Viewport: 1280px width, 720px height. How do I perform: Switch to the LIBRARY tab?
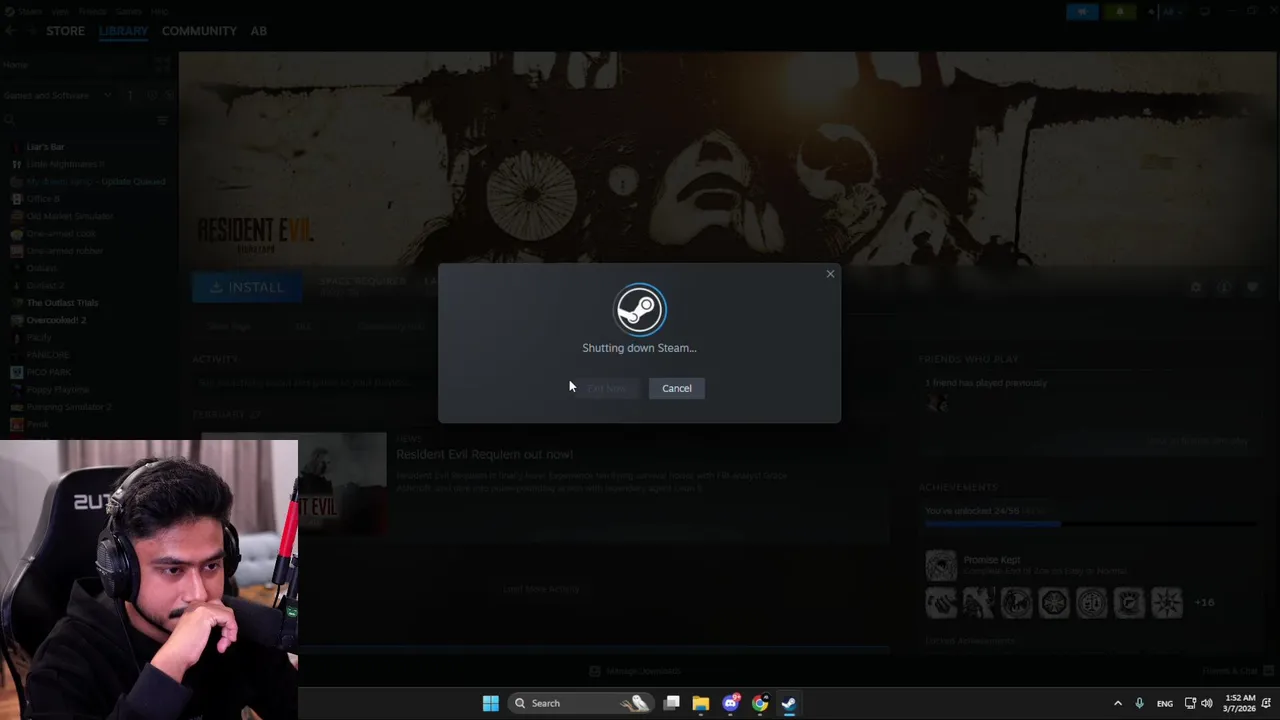coord(123,31)
